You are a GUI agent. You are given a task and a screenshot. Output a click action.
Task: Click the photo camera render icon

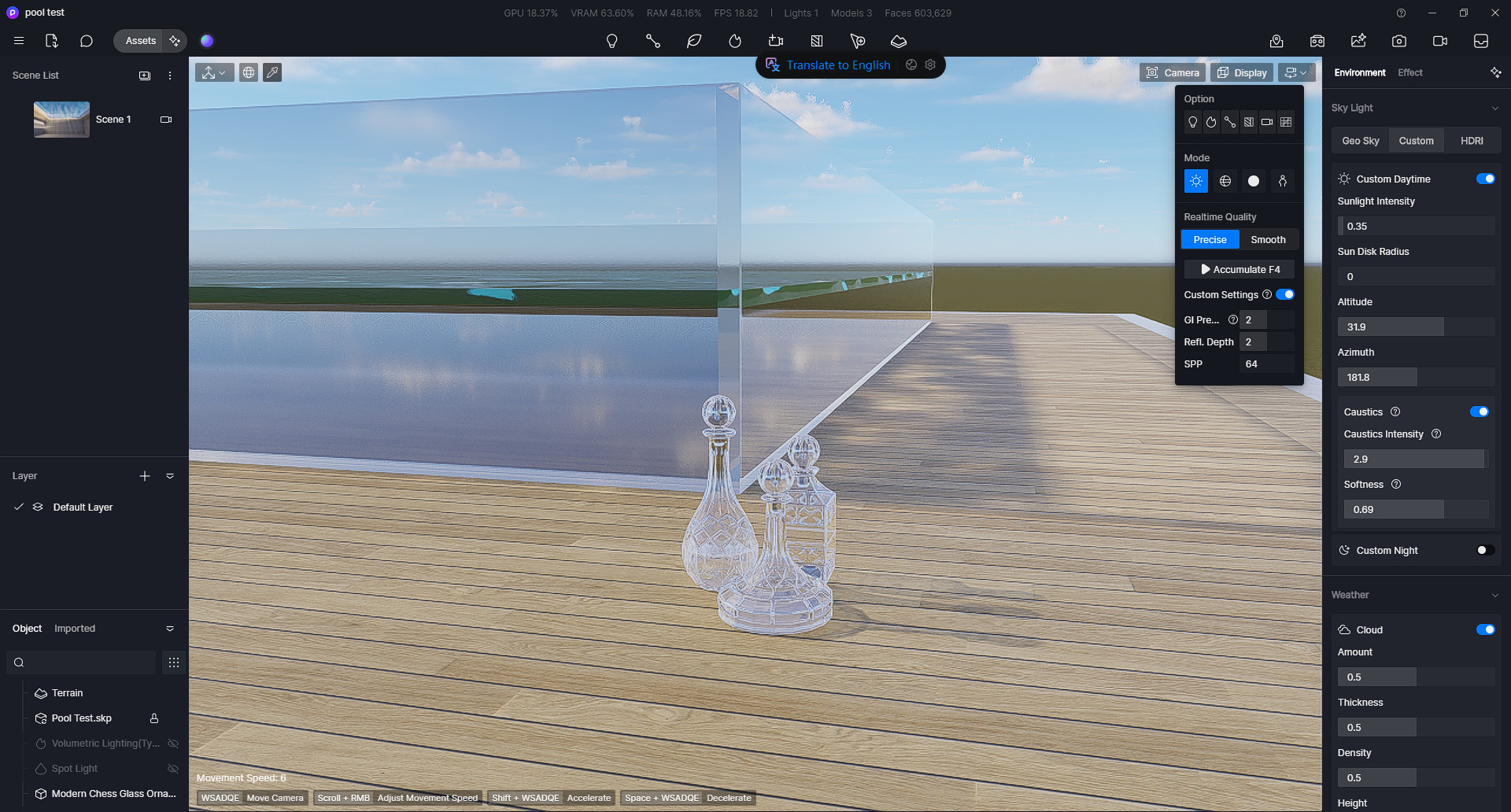[x=1399, y=41]
